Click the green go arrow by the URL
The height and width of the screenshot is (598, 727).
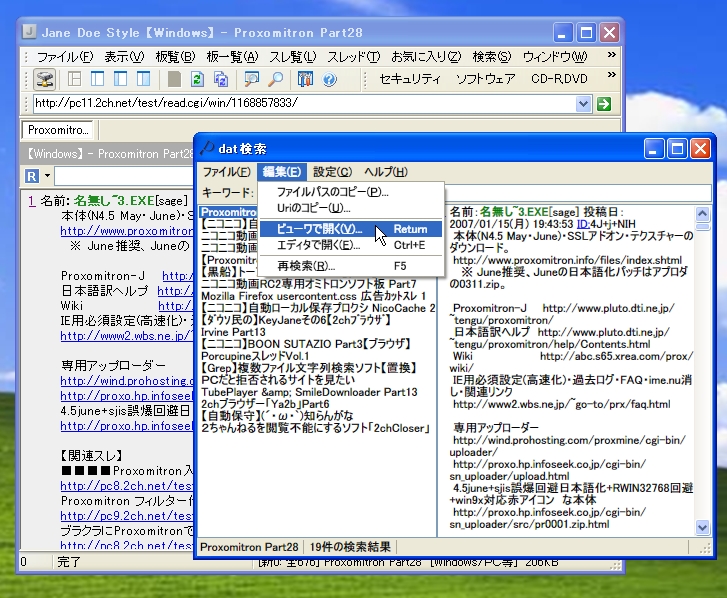point(604,104)
